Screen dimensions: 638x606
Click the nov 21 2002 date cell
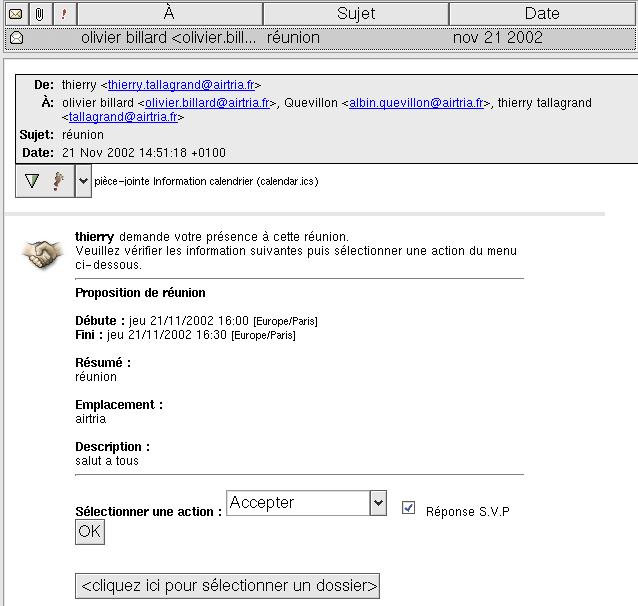point(498,38)
